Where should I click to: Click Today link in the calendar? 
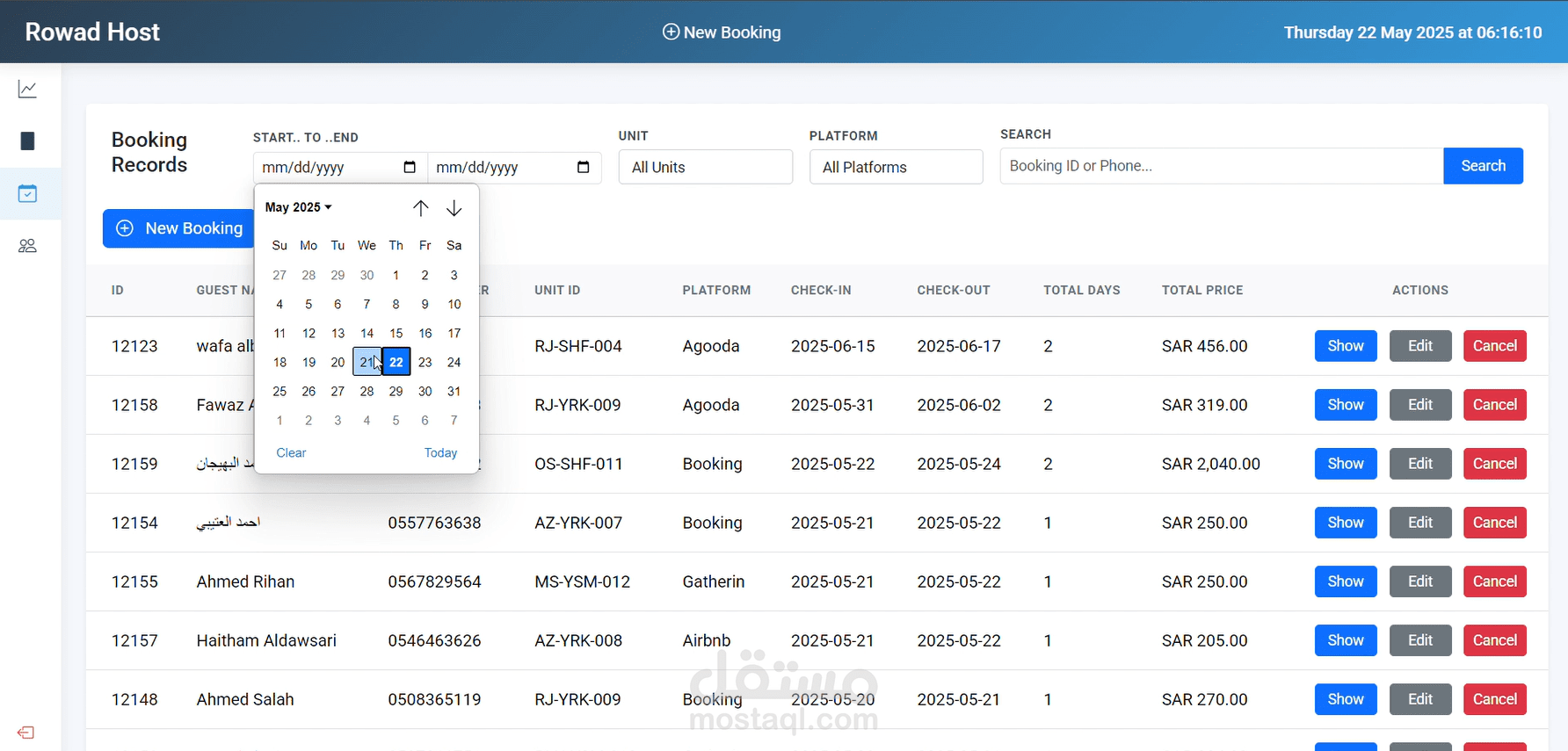440,453
